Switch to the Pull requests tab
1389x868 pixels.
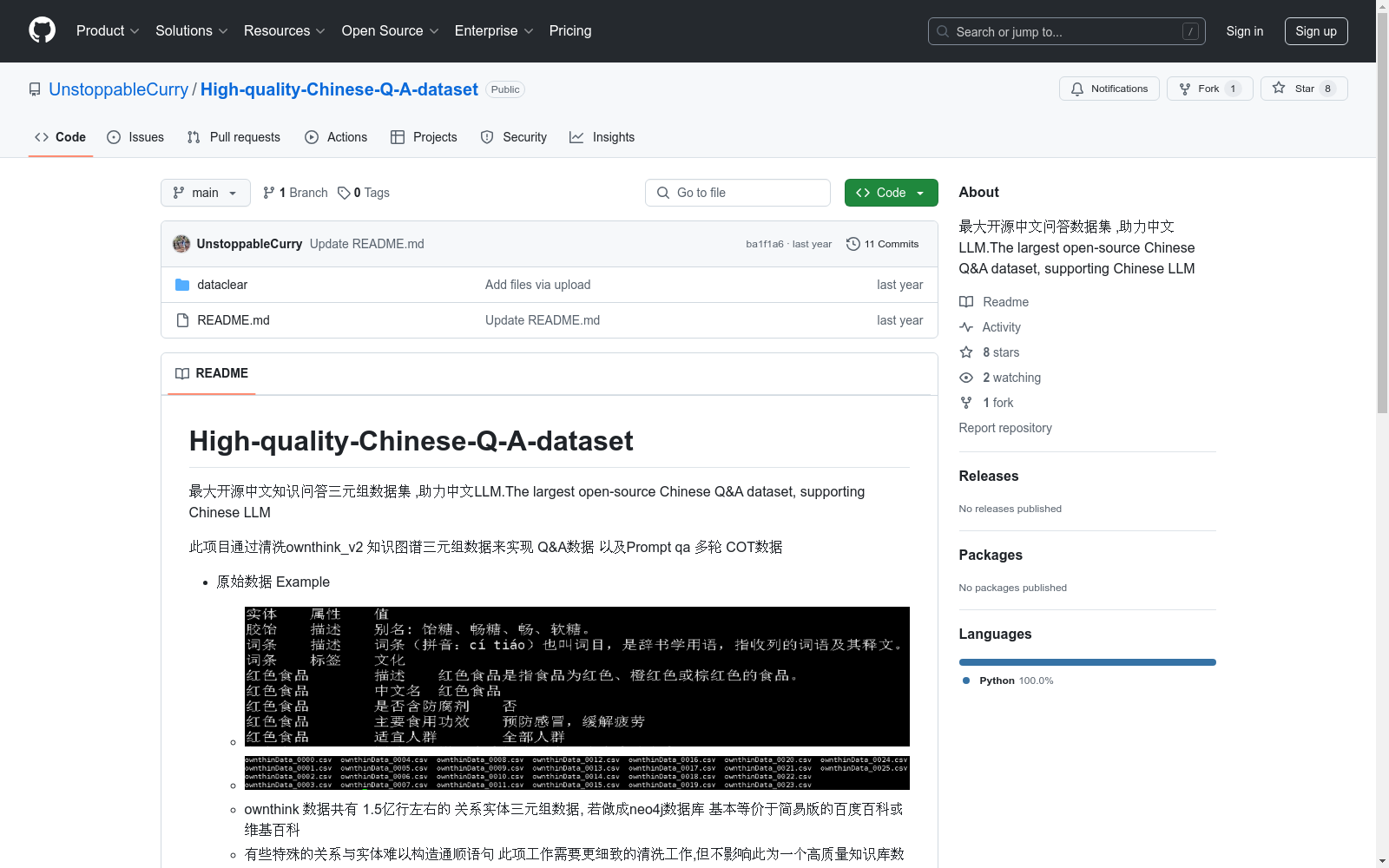234,137
